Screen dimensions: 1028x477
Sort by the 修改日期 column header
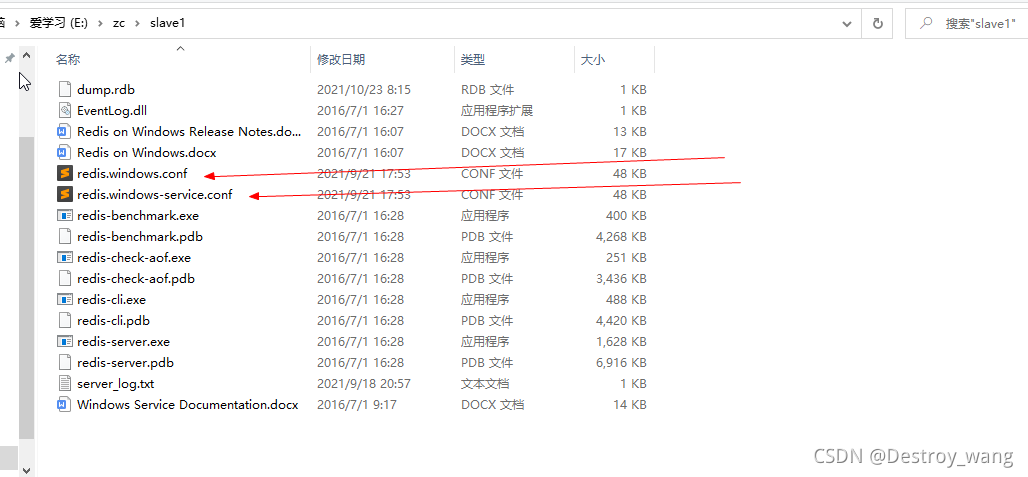341,60
